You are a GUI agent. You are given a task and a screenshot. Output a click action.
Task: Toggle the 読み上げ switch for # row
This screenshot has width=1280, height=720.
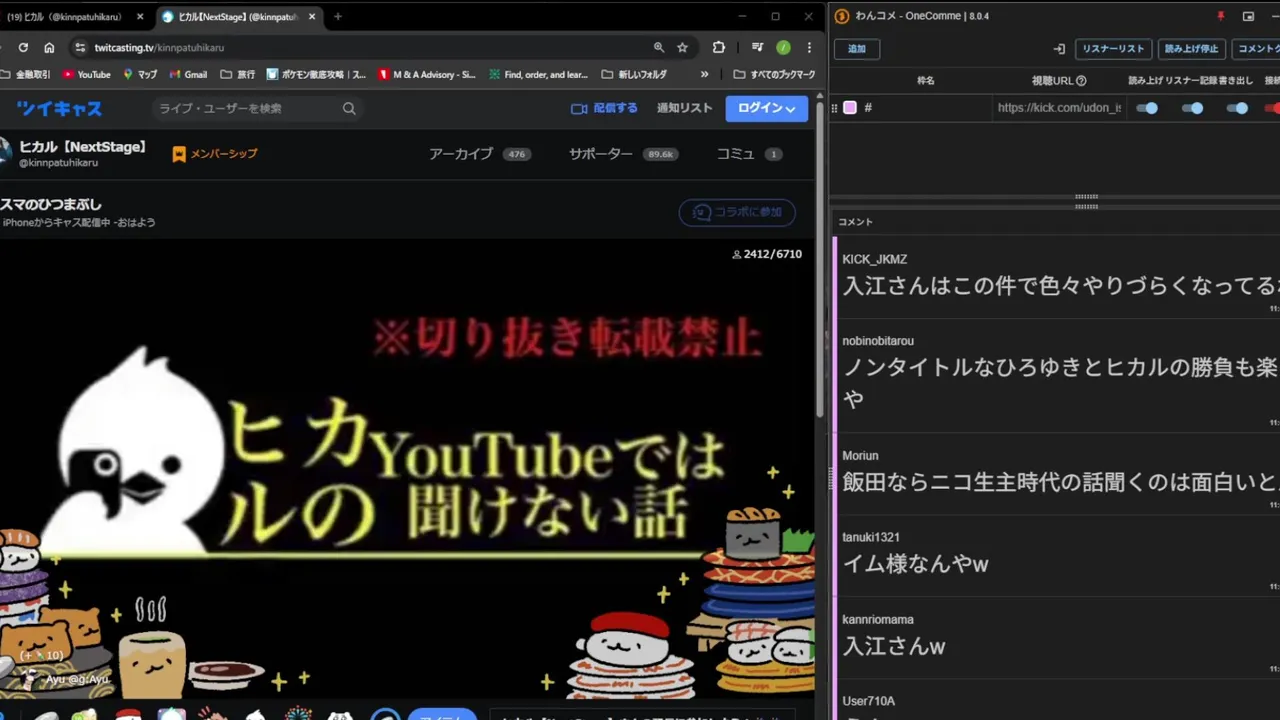tap(1148, 108)
